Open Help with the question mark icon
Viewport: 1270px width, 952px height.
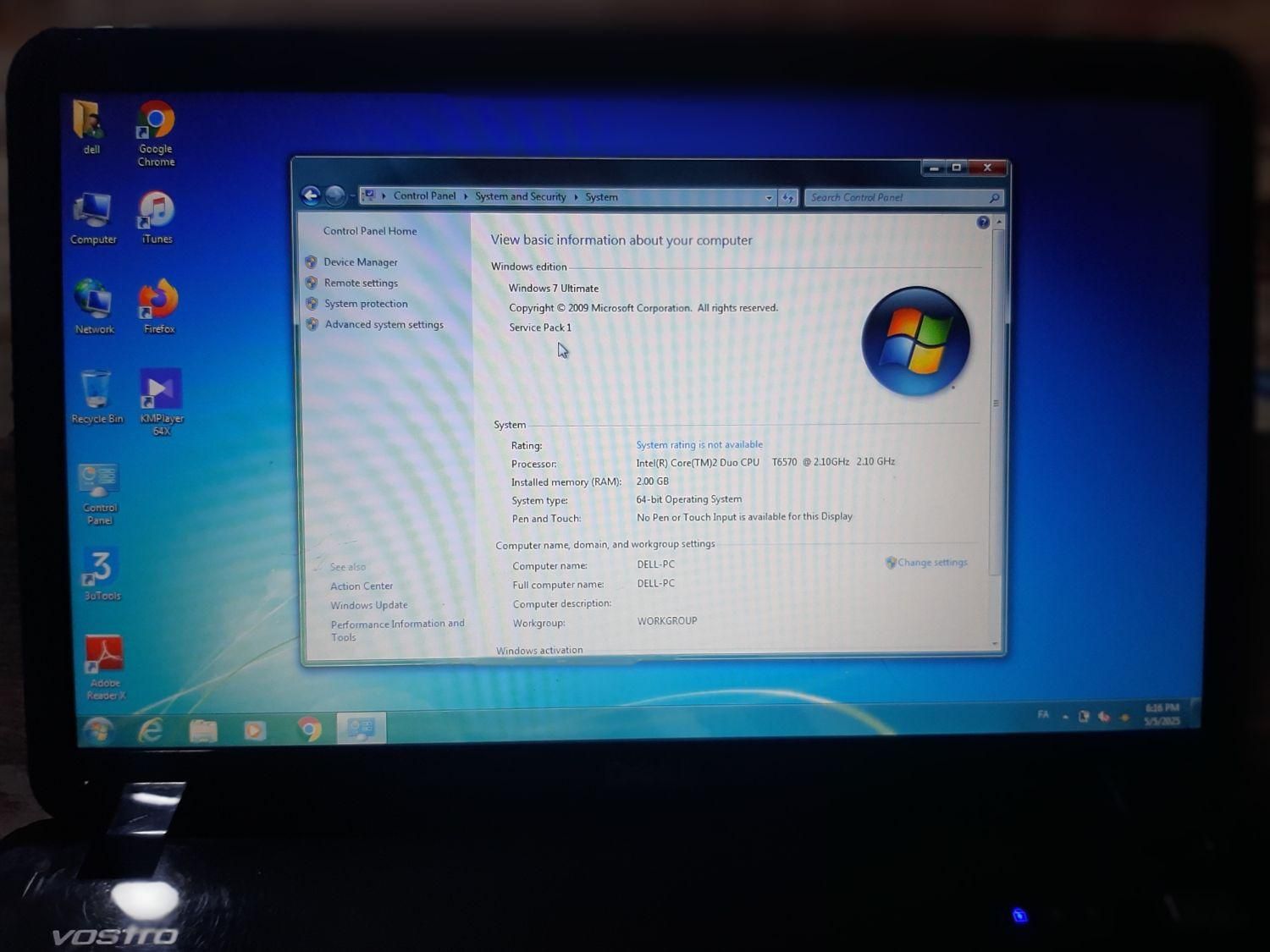pos(982,223)
